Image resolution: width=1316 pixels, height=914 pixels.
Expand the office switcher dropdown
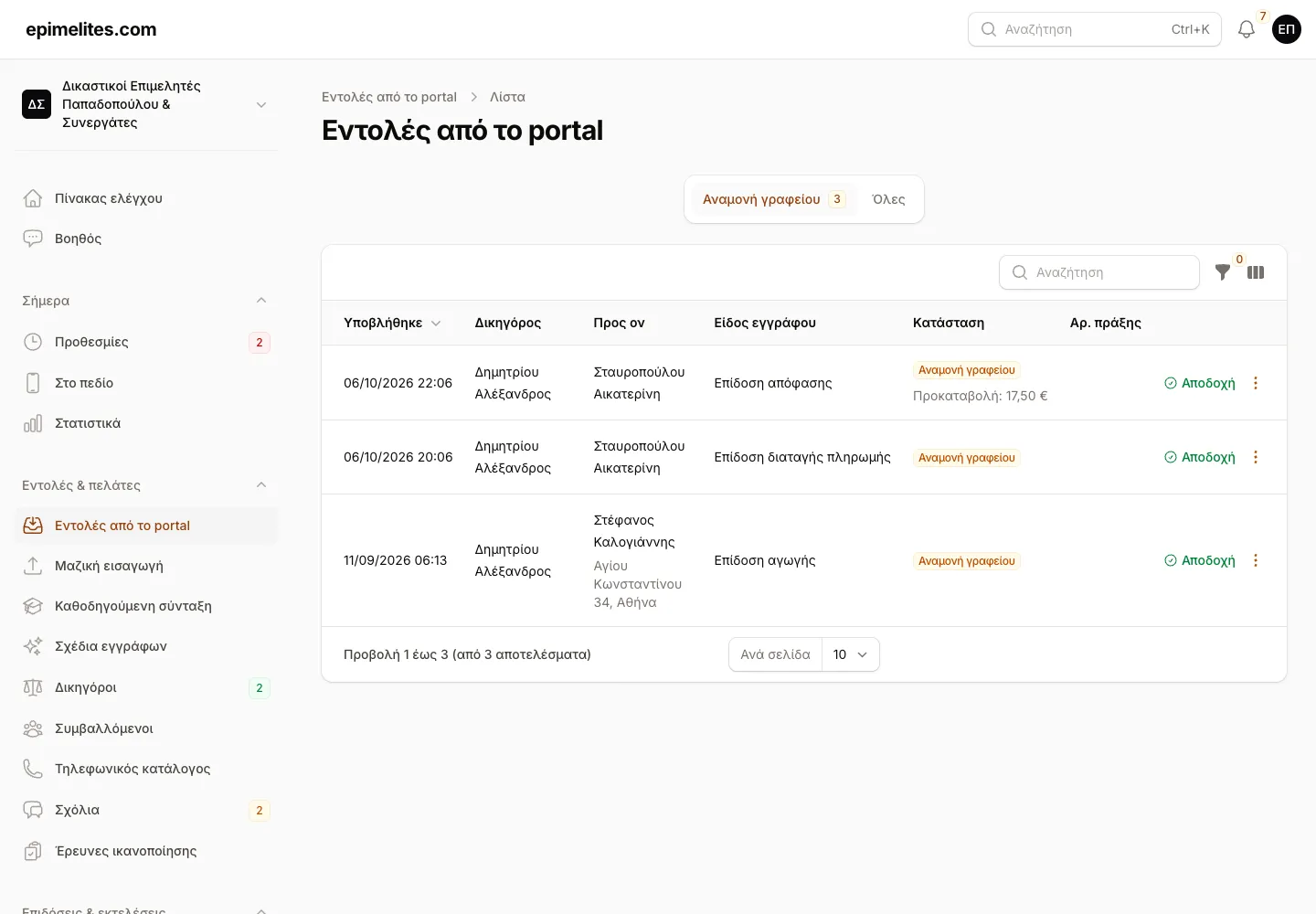pyautogui.click(x=146, y=104)
